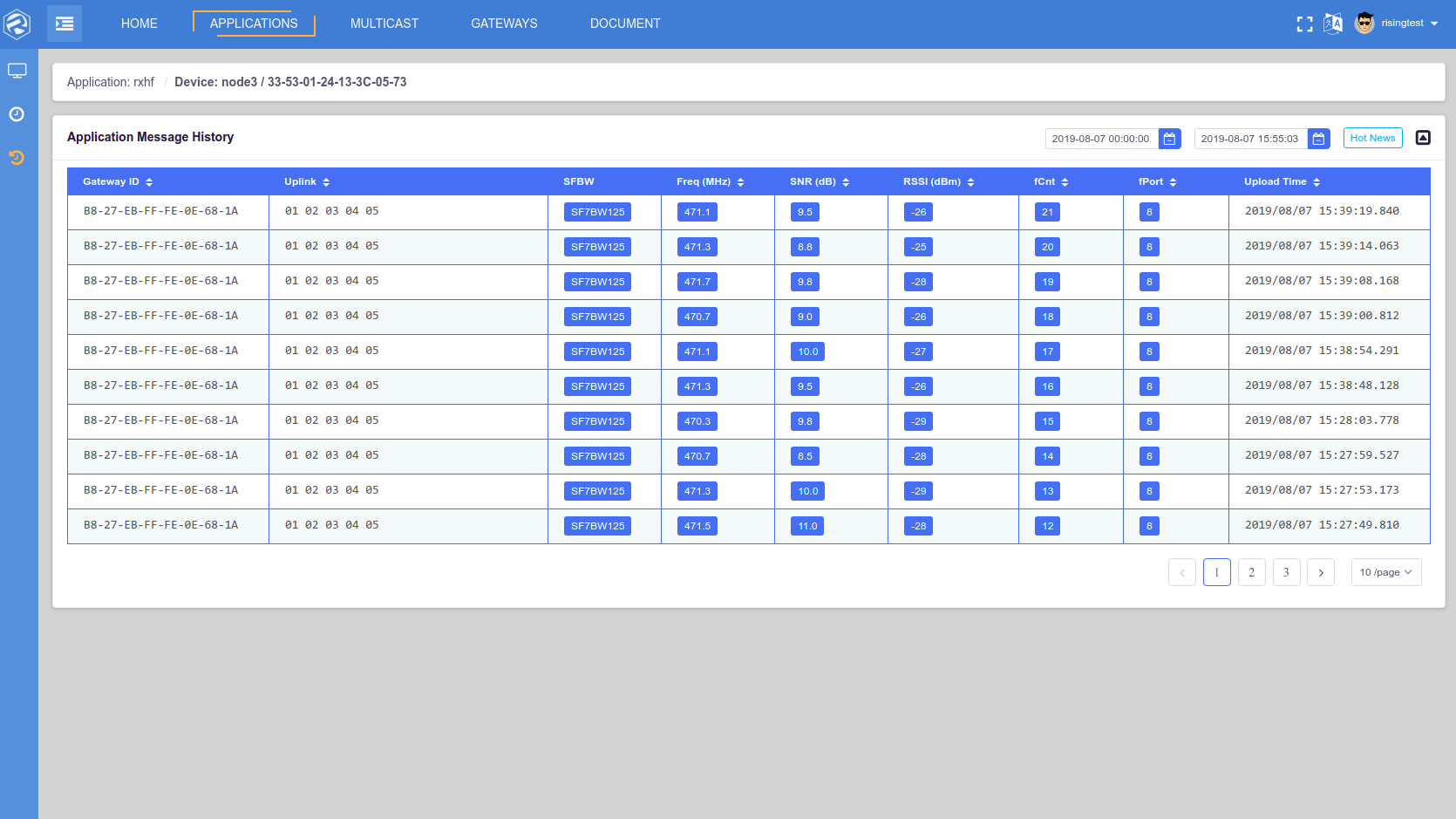Switch to the GATEWAYS tab
The image size is (1456, 819).
[x=504, y=24]
